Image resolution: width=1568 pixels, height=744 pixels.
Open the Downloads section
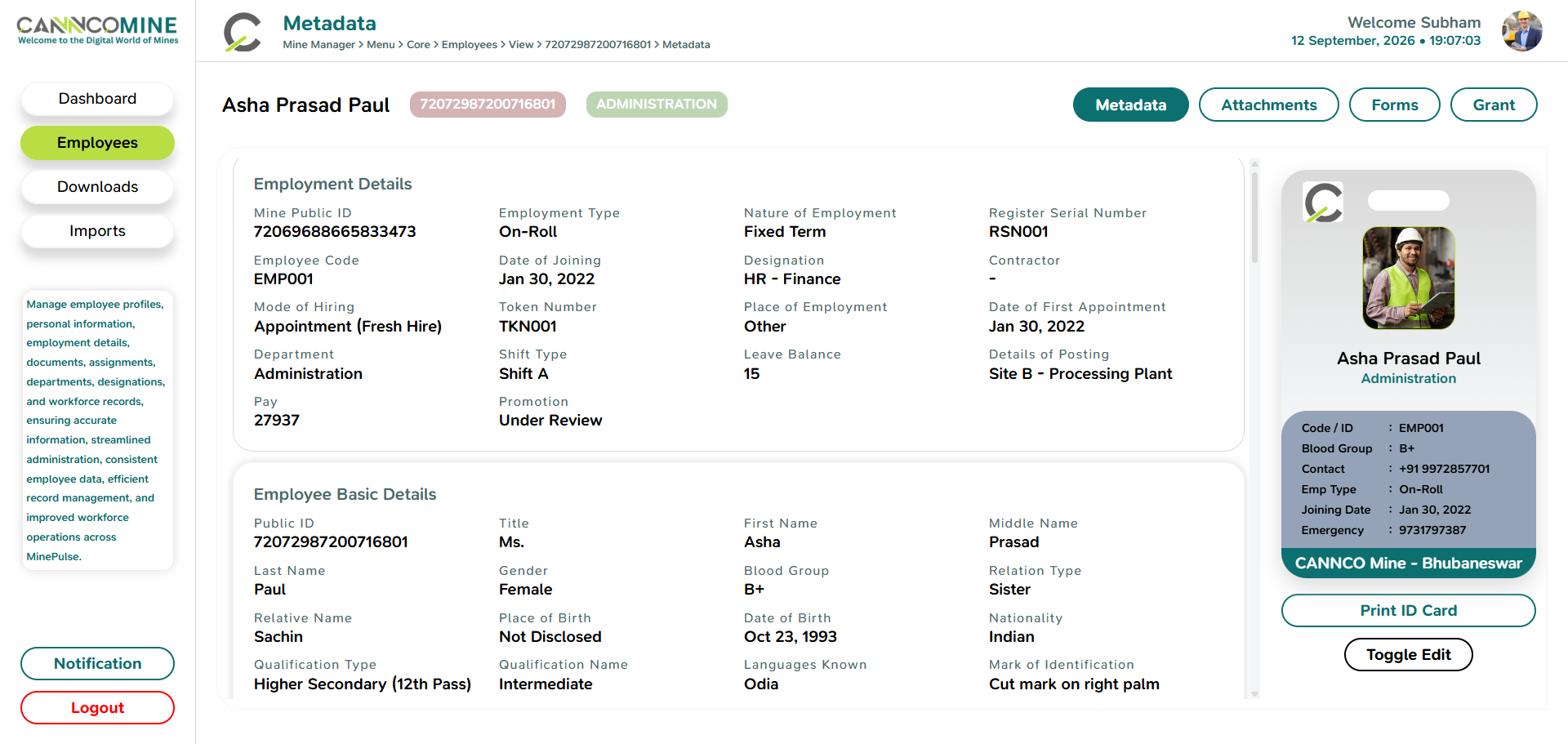[x=97, y=187]
